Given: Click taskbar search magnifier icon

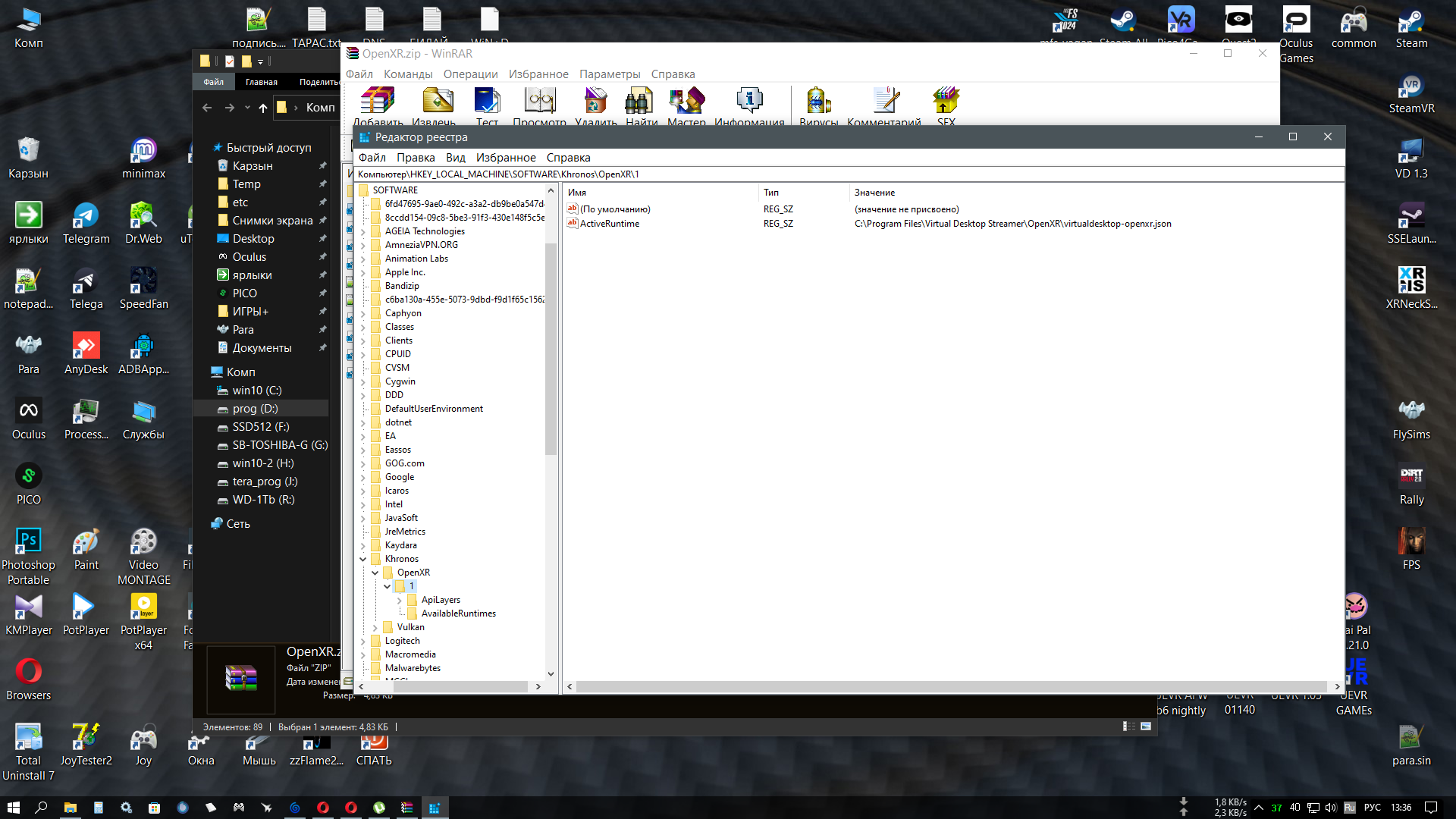Looking at the screenshot, I should click(x=41, y=808).
